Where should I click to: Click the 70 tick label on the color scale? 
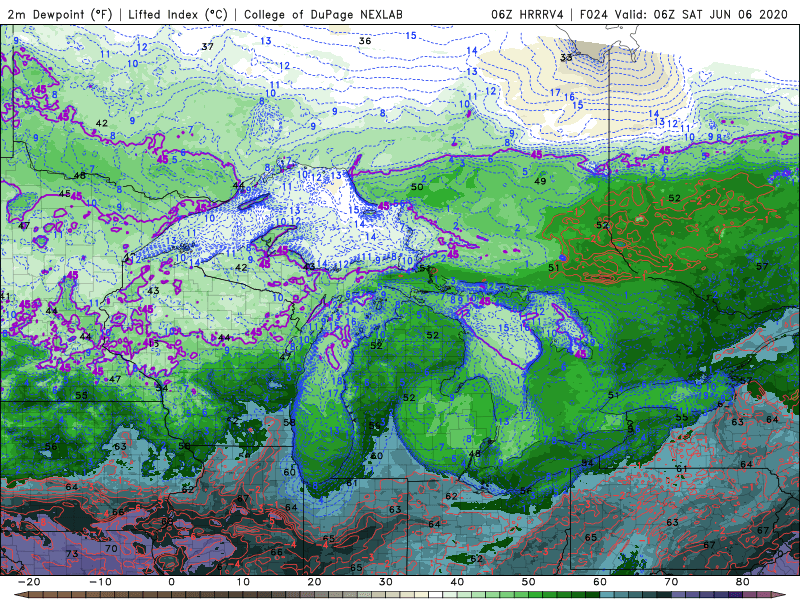tap(671, 582)
